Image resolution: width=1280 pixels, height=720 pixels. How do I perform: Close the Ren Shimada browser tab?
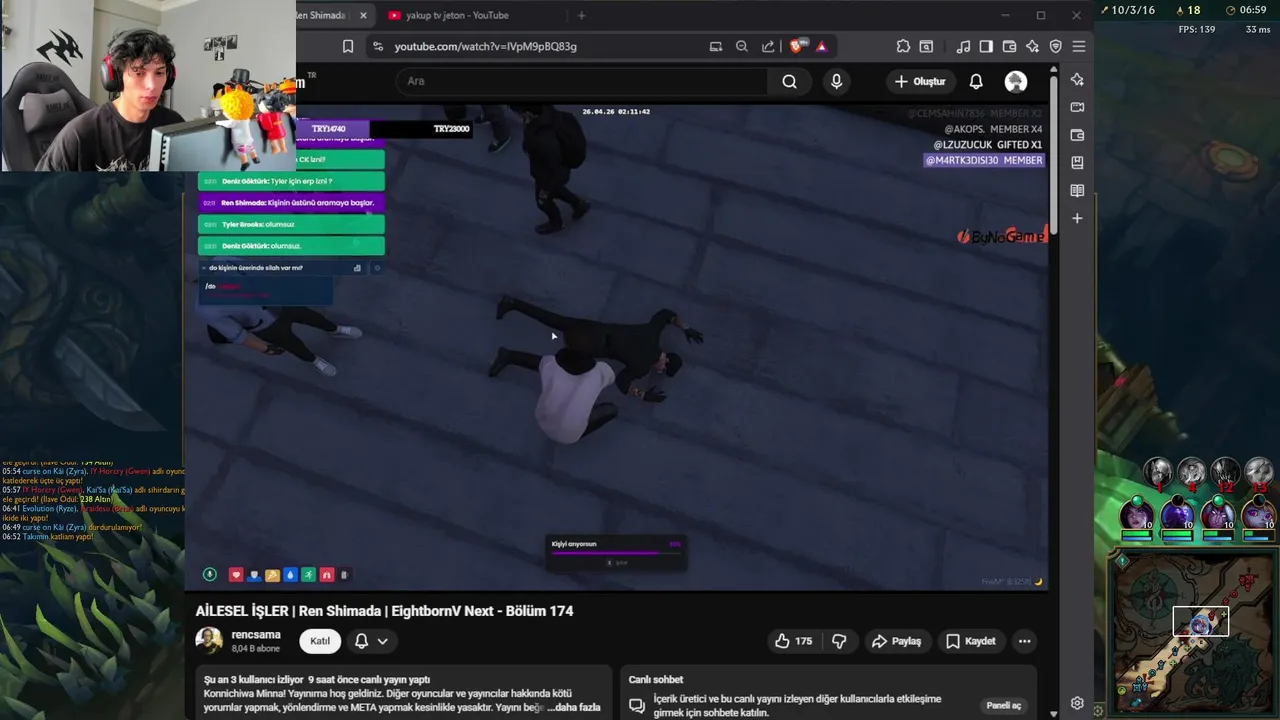pos(363,15)
